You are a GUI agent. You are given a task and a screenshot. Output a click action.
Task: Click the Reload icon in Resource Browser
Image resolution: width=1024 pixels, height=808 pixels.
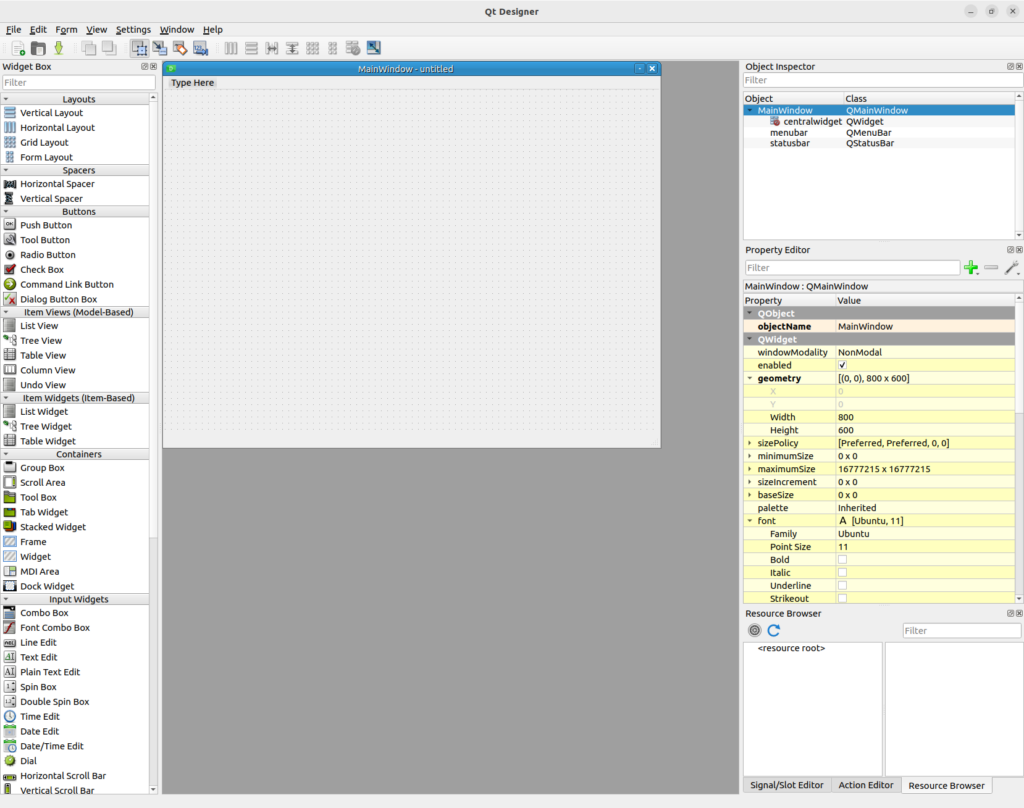pos(774,630)
